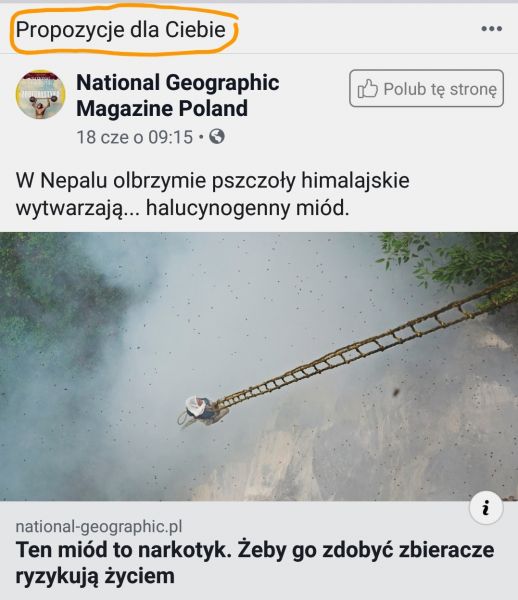Open the article info 'i' icon
The height and width of the screenshot is (600, 518).
point(486,508)
